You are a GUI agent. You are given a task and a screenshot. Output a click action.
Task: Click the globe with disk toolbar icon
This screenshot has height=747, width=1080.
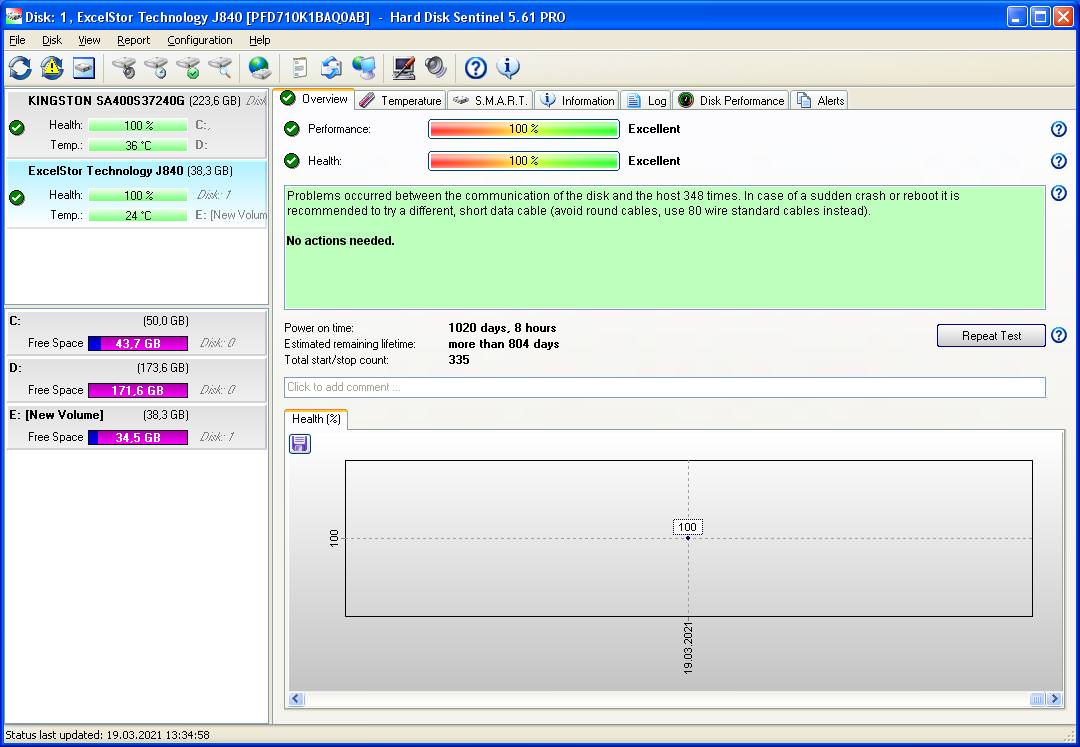coord(259,67)
